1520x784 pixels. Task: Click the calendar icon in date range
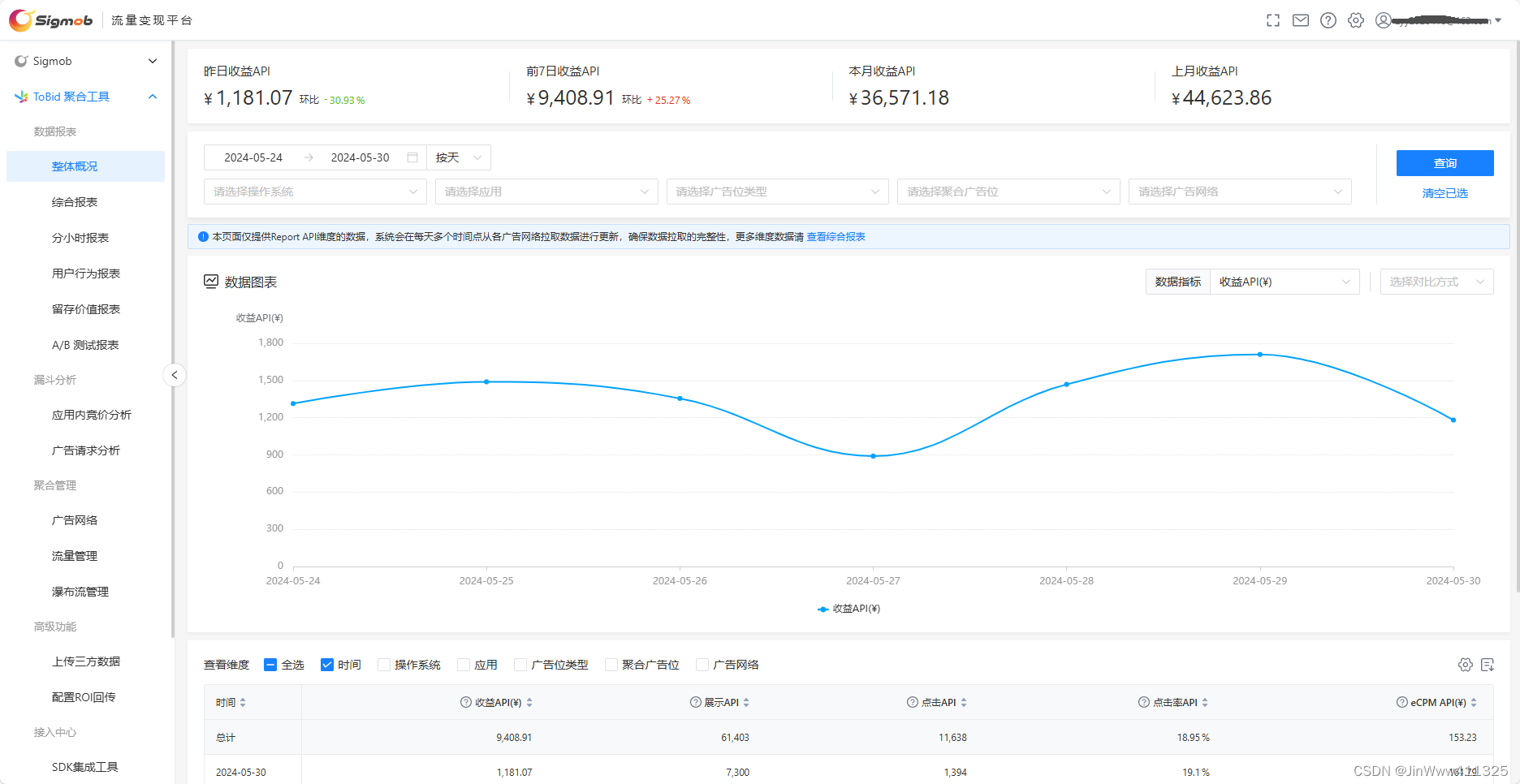tap(412, 157)
